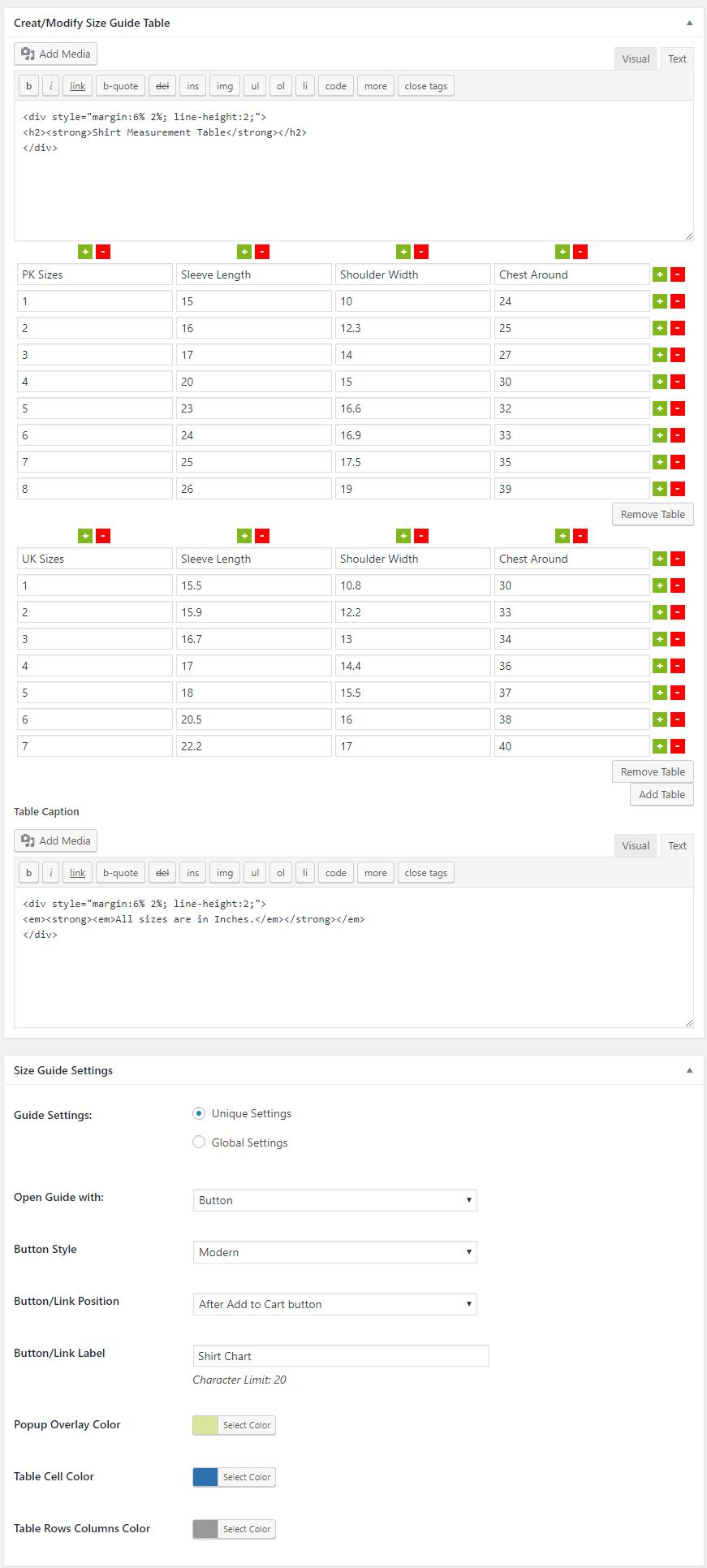707x1568 pixels.
Task: Delete the UK size 3 row
Action: (678, 639)
